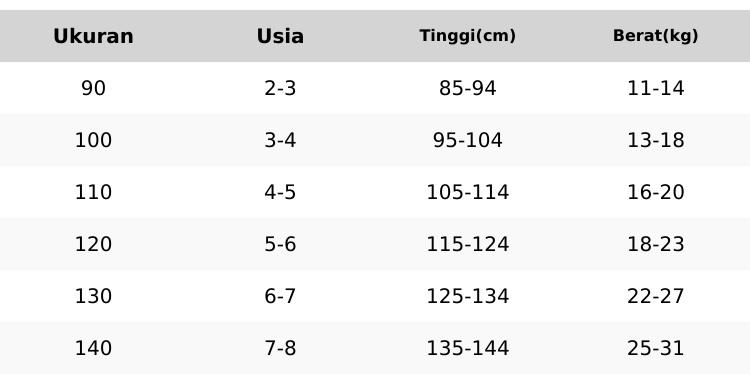Click weight range 11-14

coord(655,88)
